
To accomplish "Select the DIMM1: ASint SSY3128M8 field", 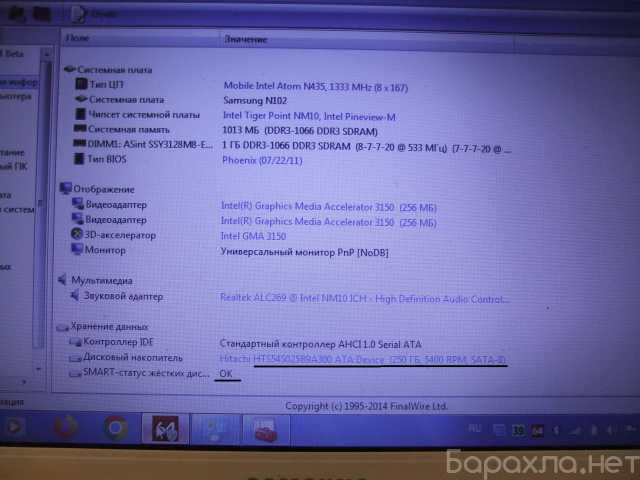I will 150,144.
